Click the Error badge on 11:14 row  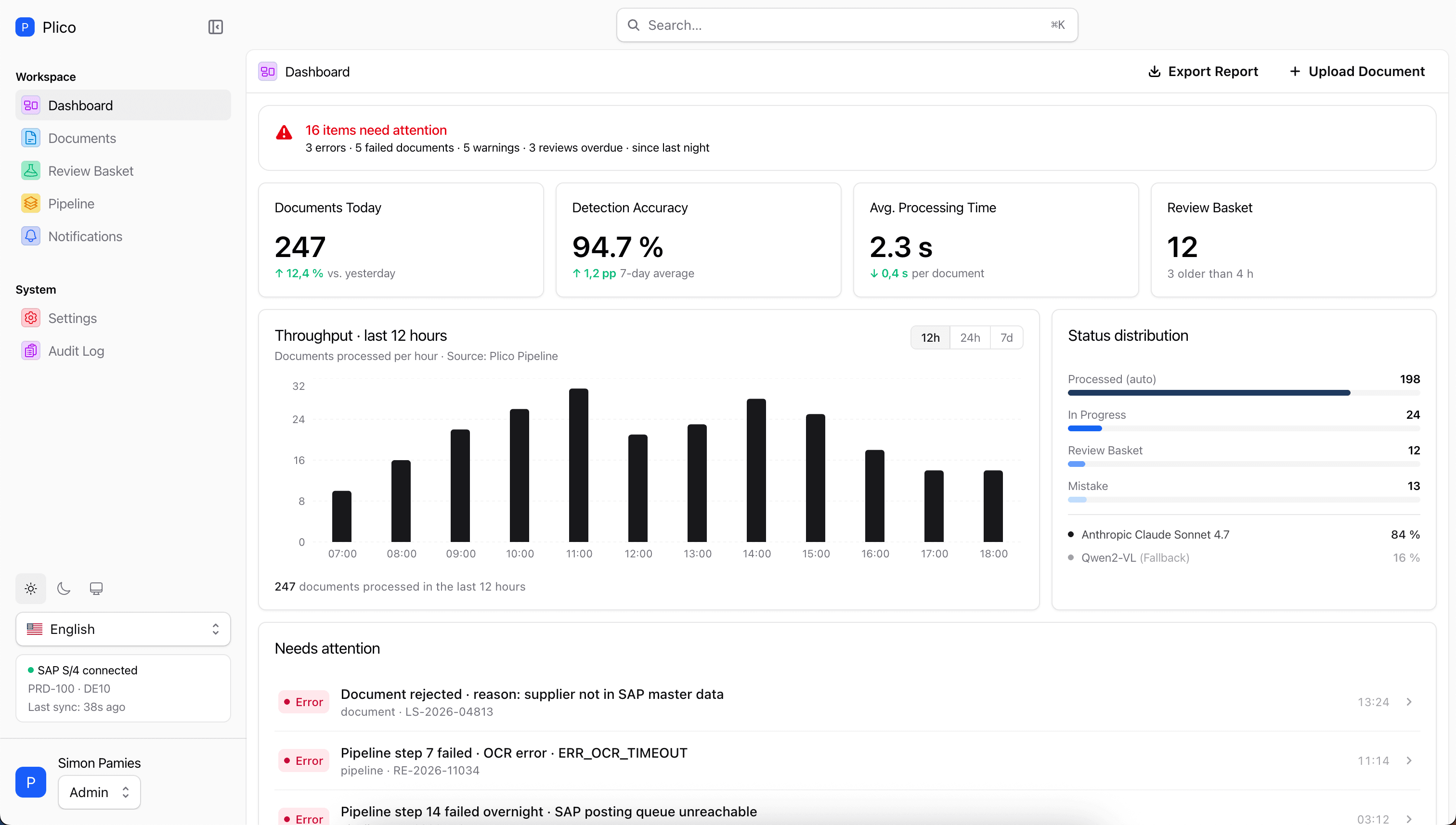click(x=304, y=761)
